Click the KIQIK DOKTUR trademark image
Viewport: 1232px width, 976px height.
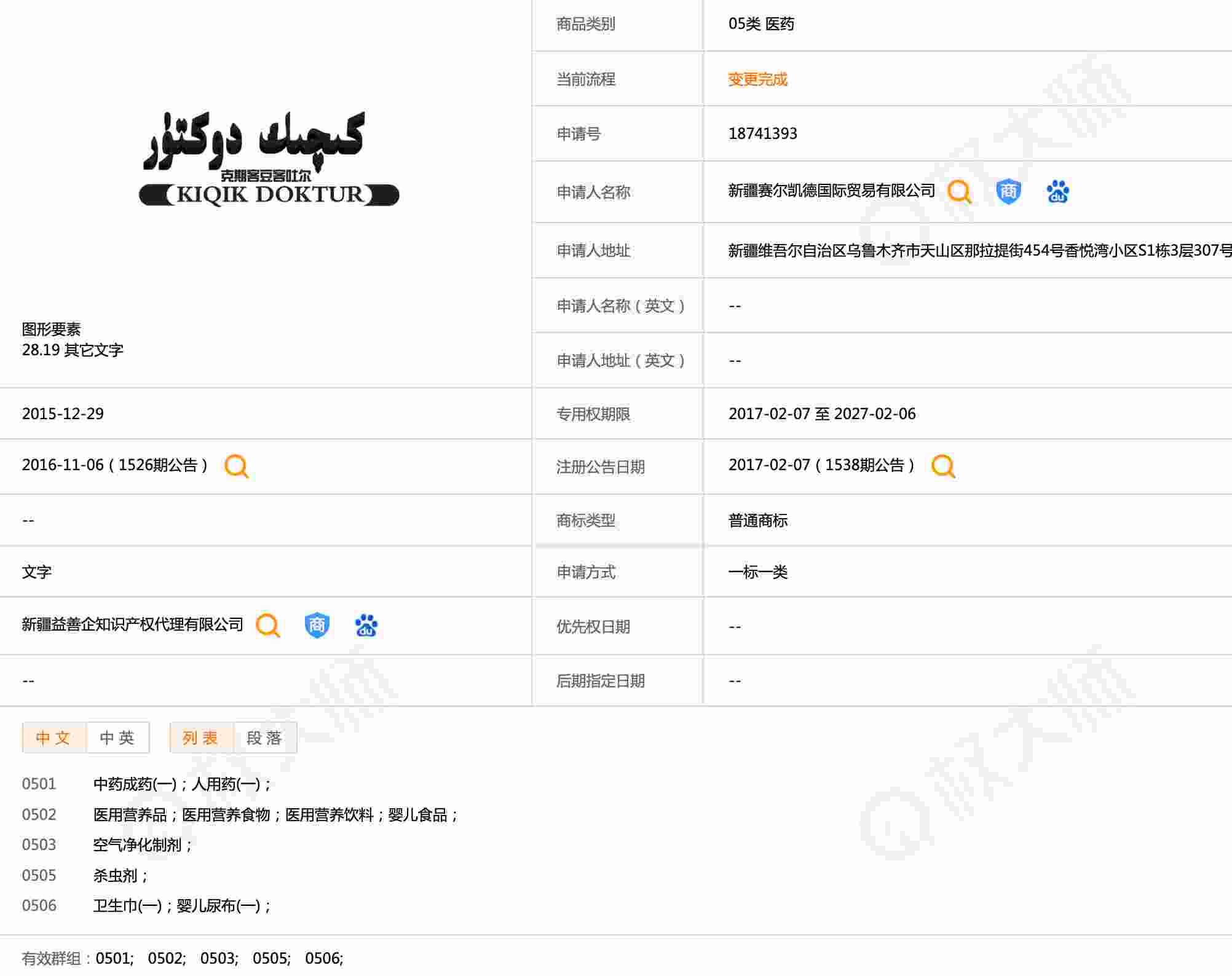(269, 159)
